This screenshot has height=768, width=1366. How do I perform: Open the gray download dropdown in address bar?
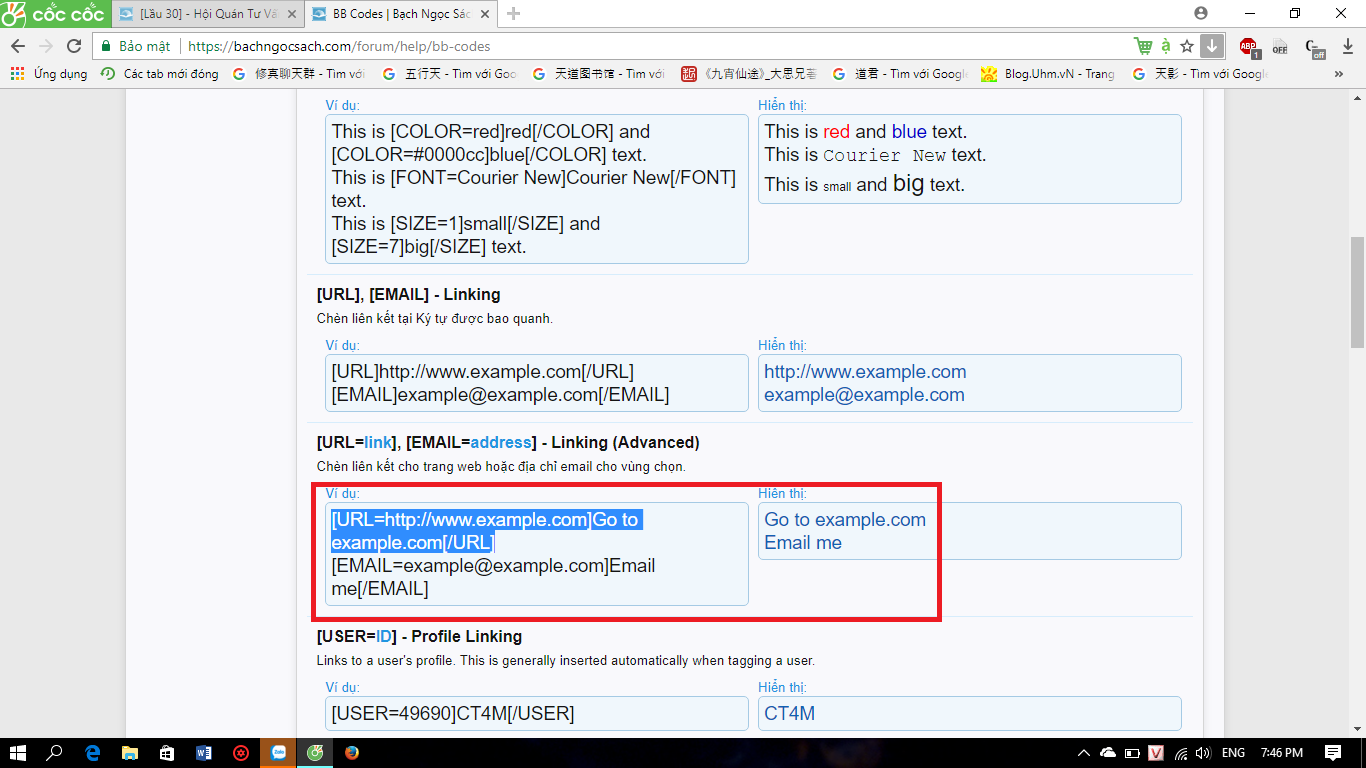[x=1211, y=45]
